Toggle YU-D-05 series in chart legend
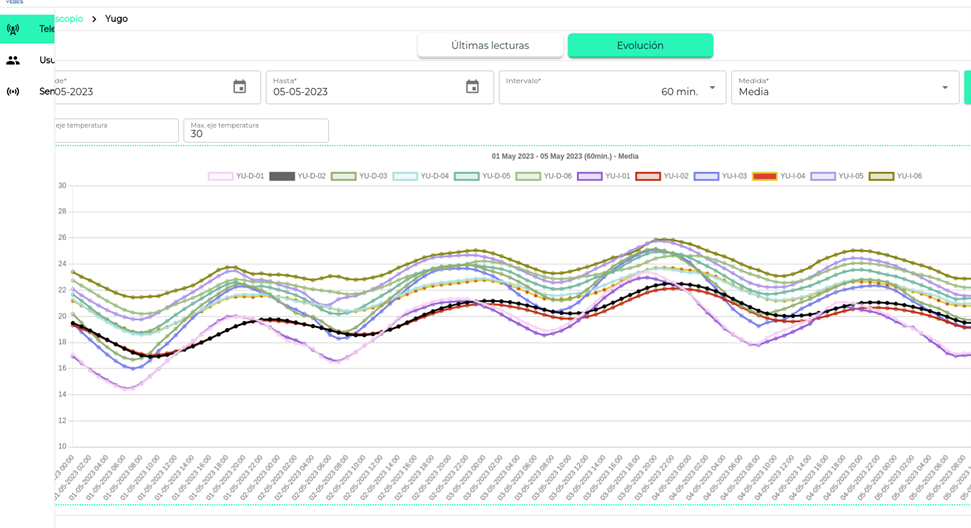The height and width of the screenshot is (528, 971). [x=482, y=176]
